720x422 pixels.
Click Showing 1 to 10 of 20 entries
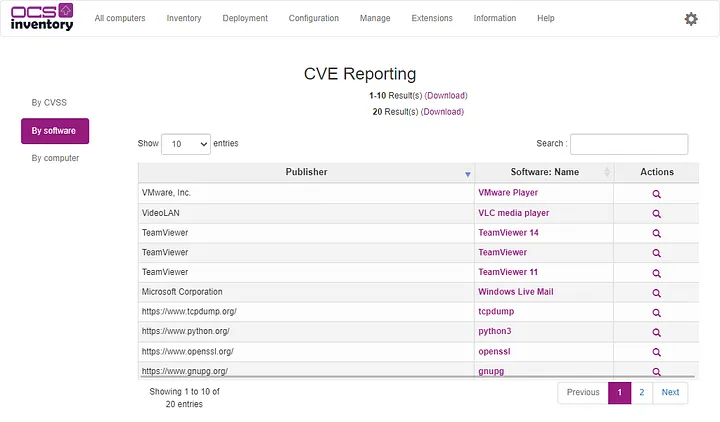(x=184, y=398)
